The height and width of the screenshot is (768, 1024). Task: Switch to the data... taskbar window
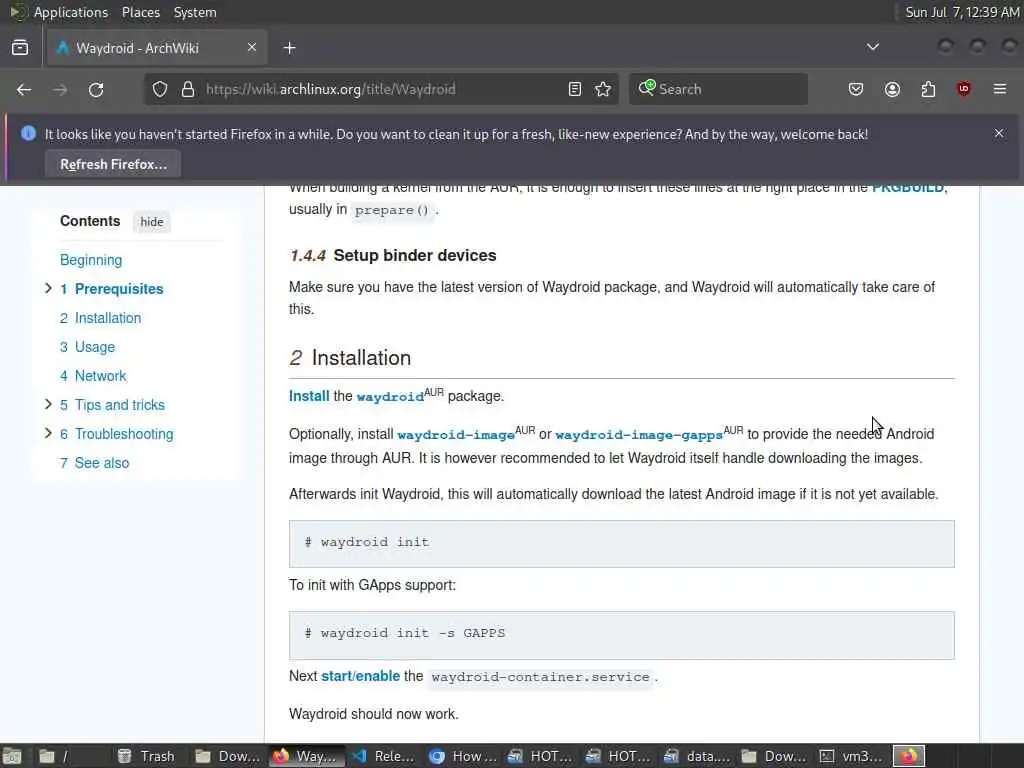click(x=696, y=756)
